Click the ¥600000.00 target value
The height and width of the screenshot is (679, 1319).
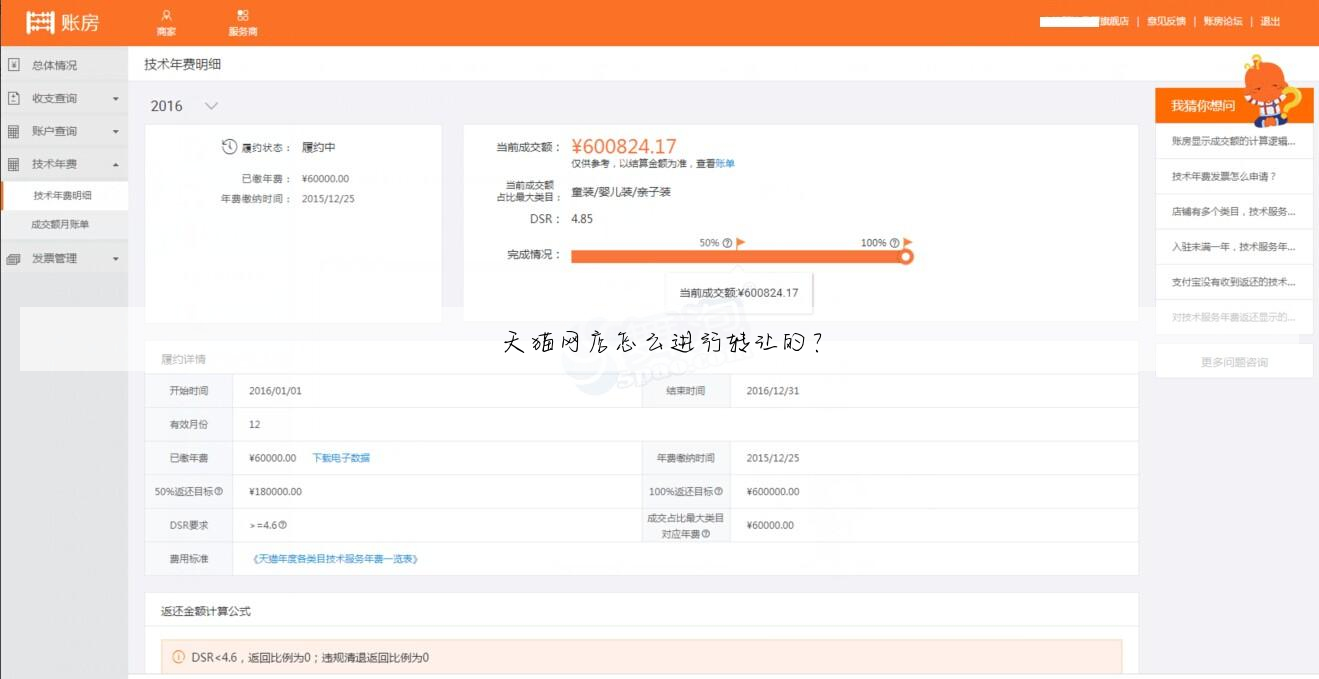click(x=772, y=492)
